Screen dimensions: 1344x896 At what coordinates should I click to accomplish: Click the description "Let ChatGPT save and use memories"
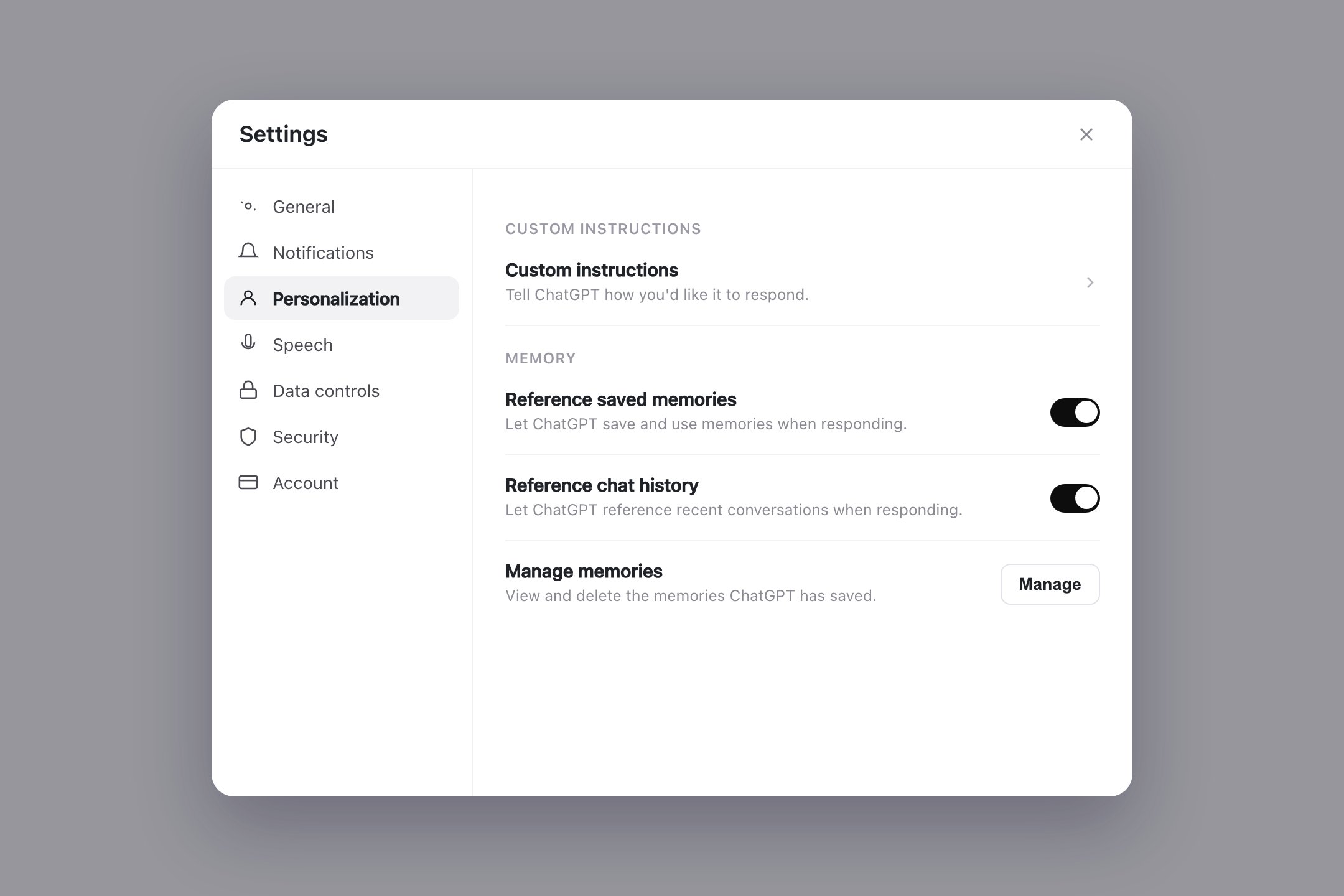point(706,424)
